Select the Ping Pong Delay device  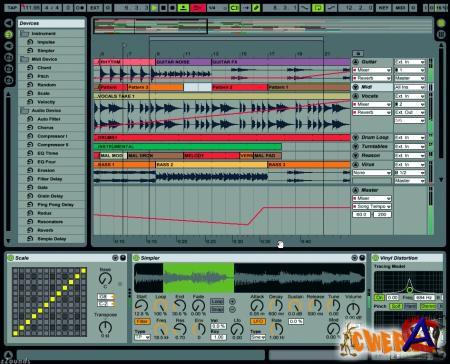(55, 205)
